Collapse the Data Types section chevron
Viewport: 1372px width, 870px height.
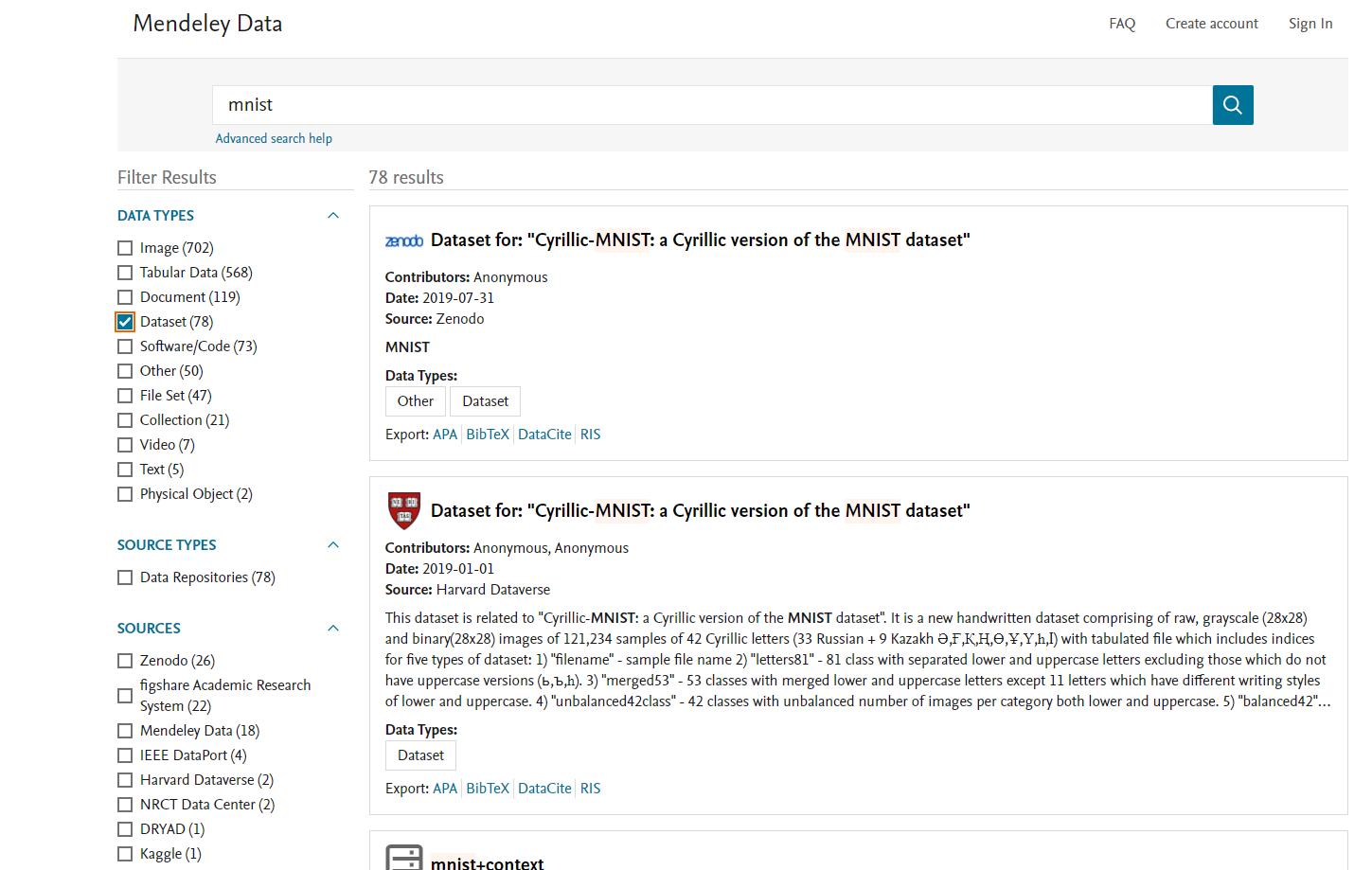click(333, 216)
